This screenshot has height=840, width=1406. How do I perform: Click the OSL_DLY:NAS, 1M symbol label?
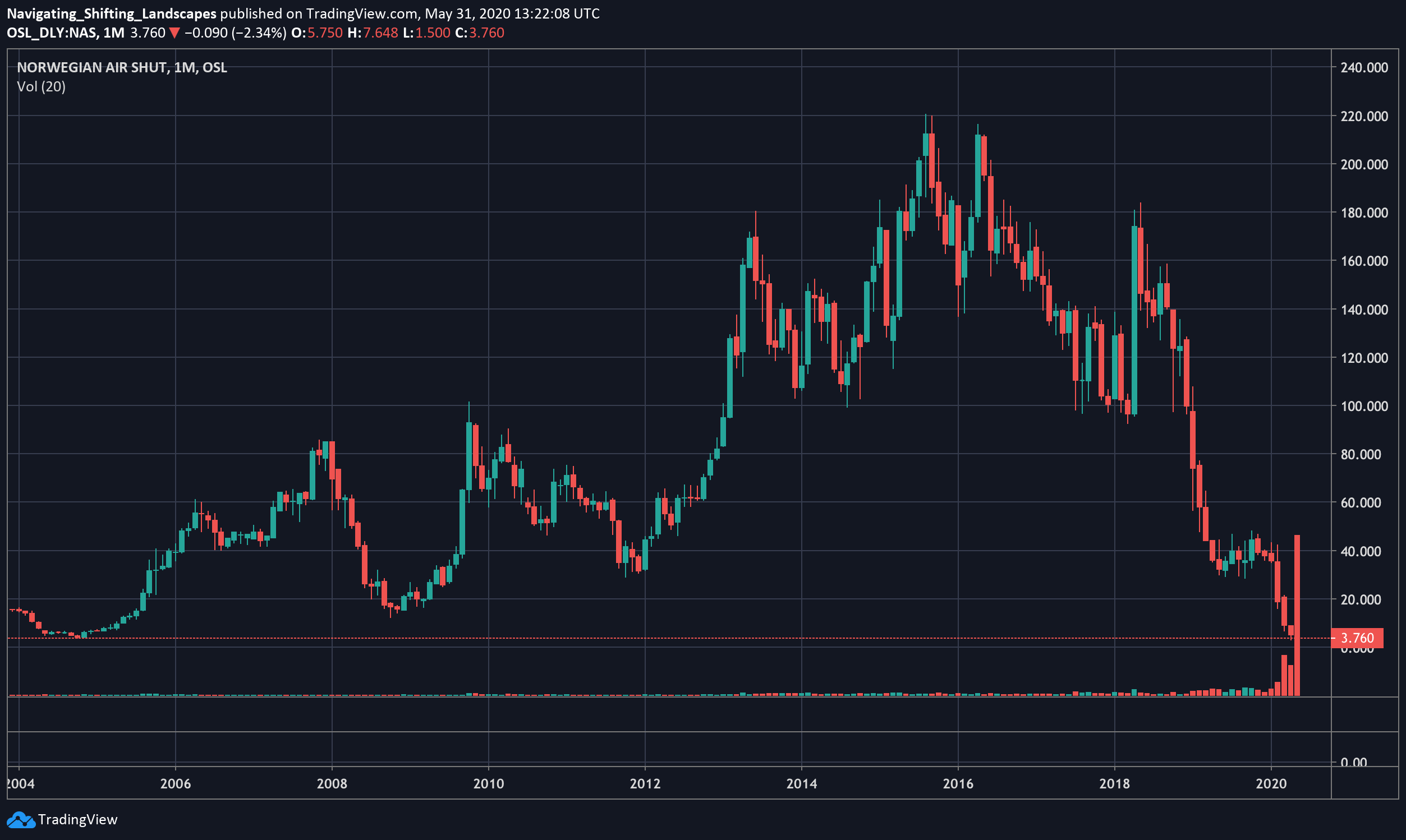(66, 33)
